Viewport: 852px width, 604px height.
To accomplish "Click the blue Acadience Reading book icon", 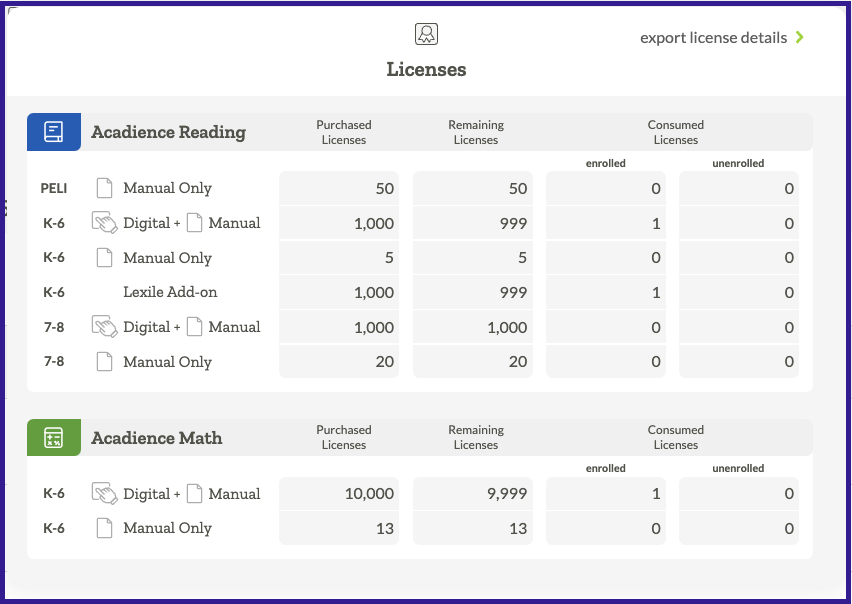I will click(53, 131).
